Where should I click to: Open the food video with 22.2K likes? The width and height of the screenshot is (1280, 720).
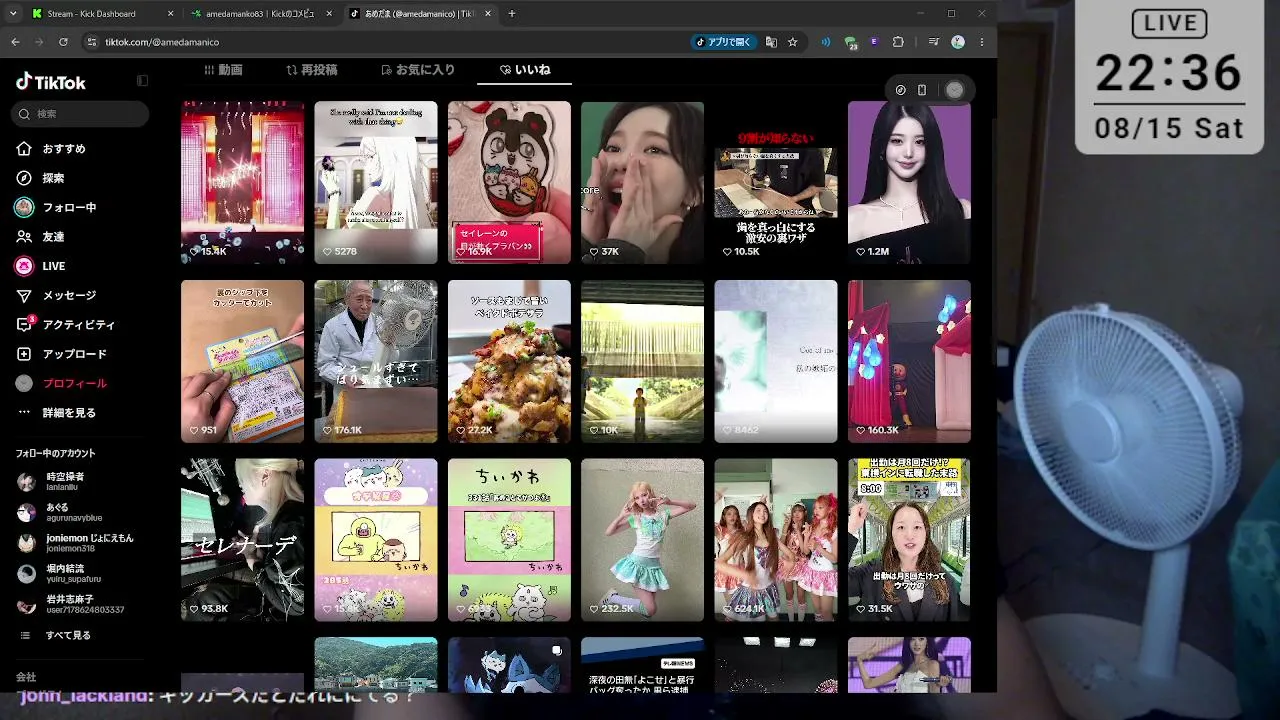509,361
